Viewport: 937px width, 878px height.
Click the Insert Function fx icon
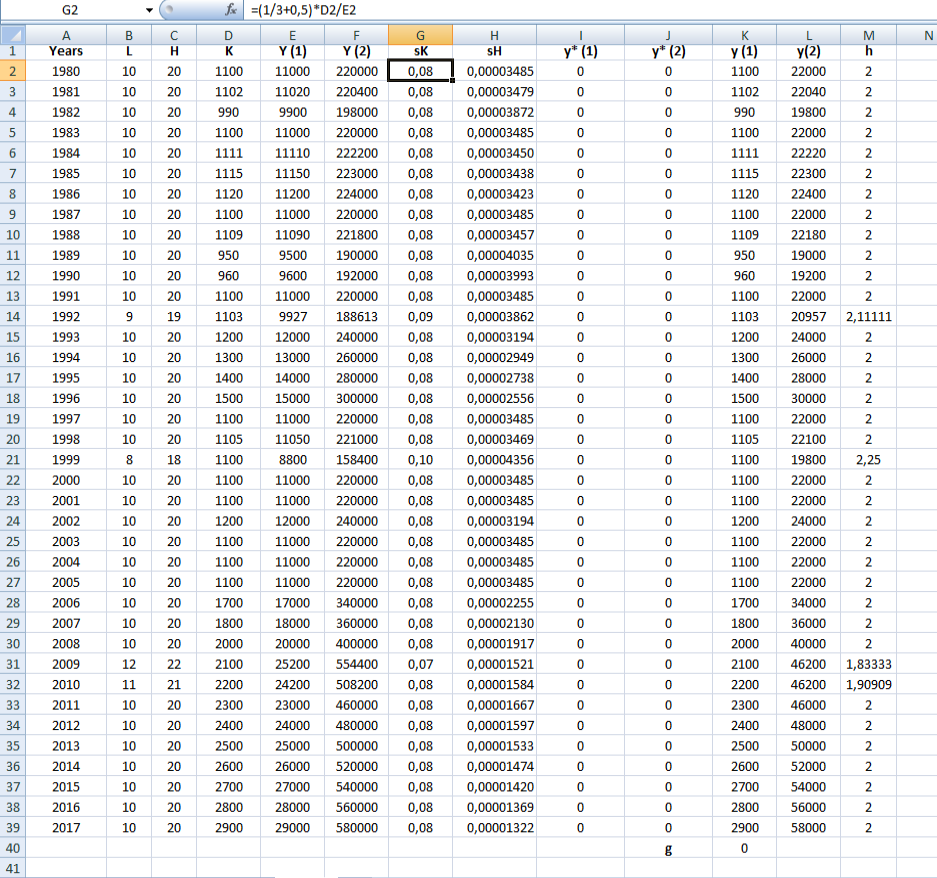pyautogui.click(x=231, y=10)
